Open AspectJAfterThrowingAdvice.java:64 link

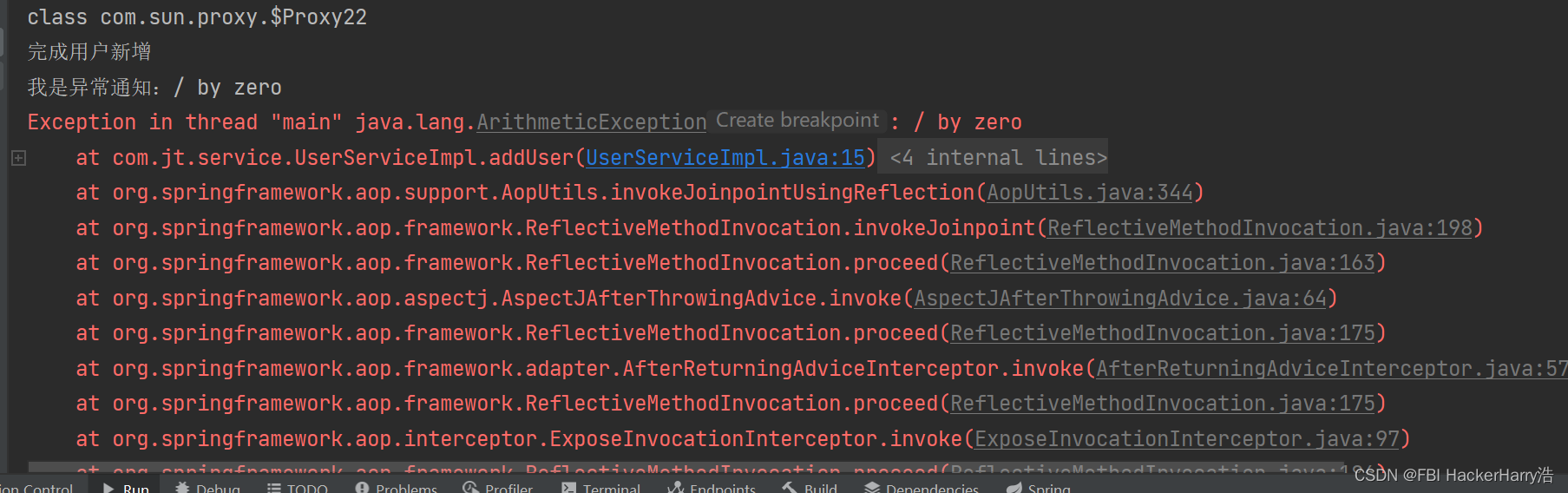(1120, 299)
